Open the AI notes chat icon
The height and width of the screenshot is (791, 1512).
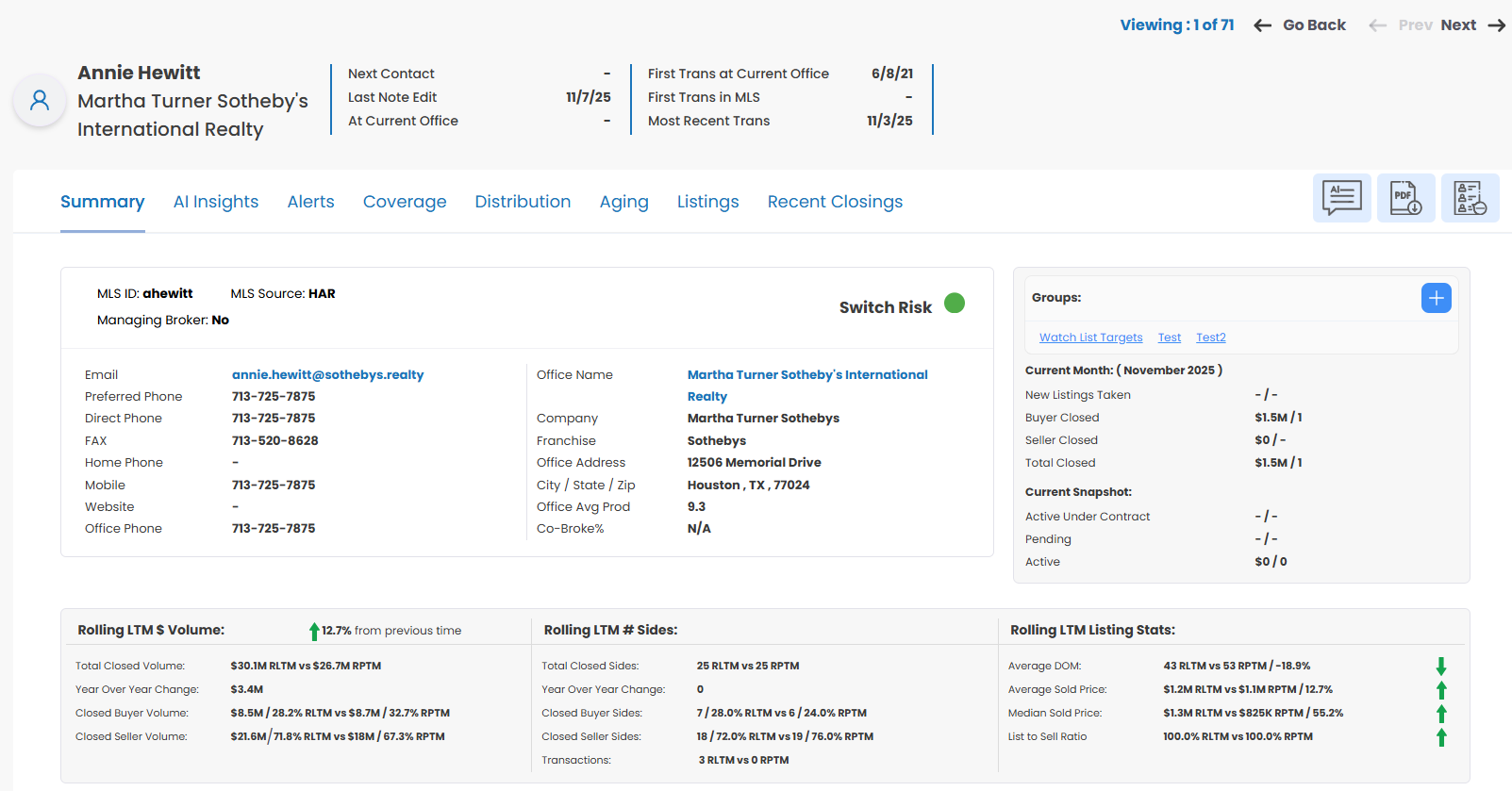click(x=1341, y=198)
